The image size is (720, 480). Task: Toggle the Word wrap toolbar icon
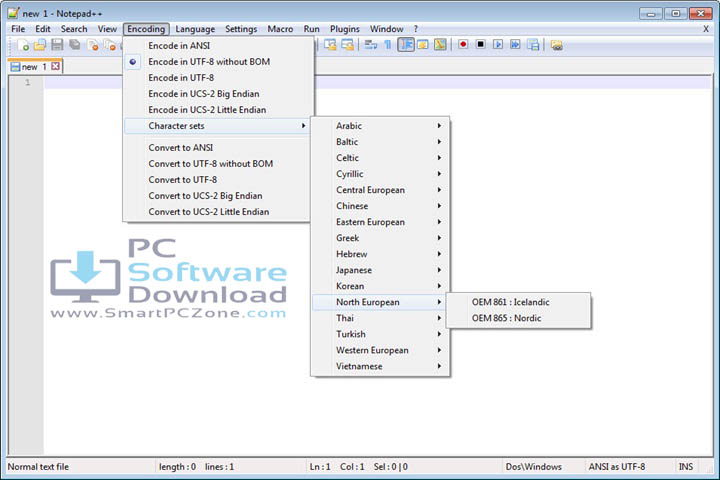[371, 45]
